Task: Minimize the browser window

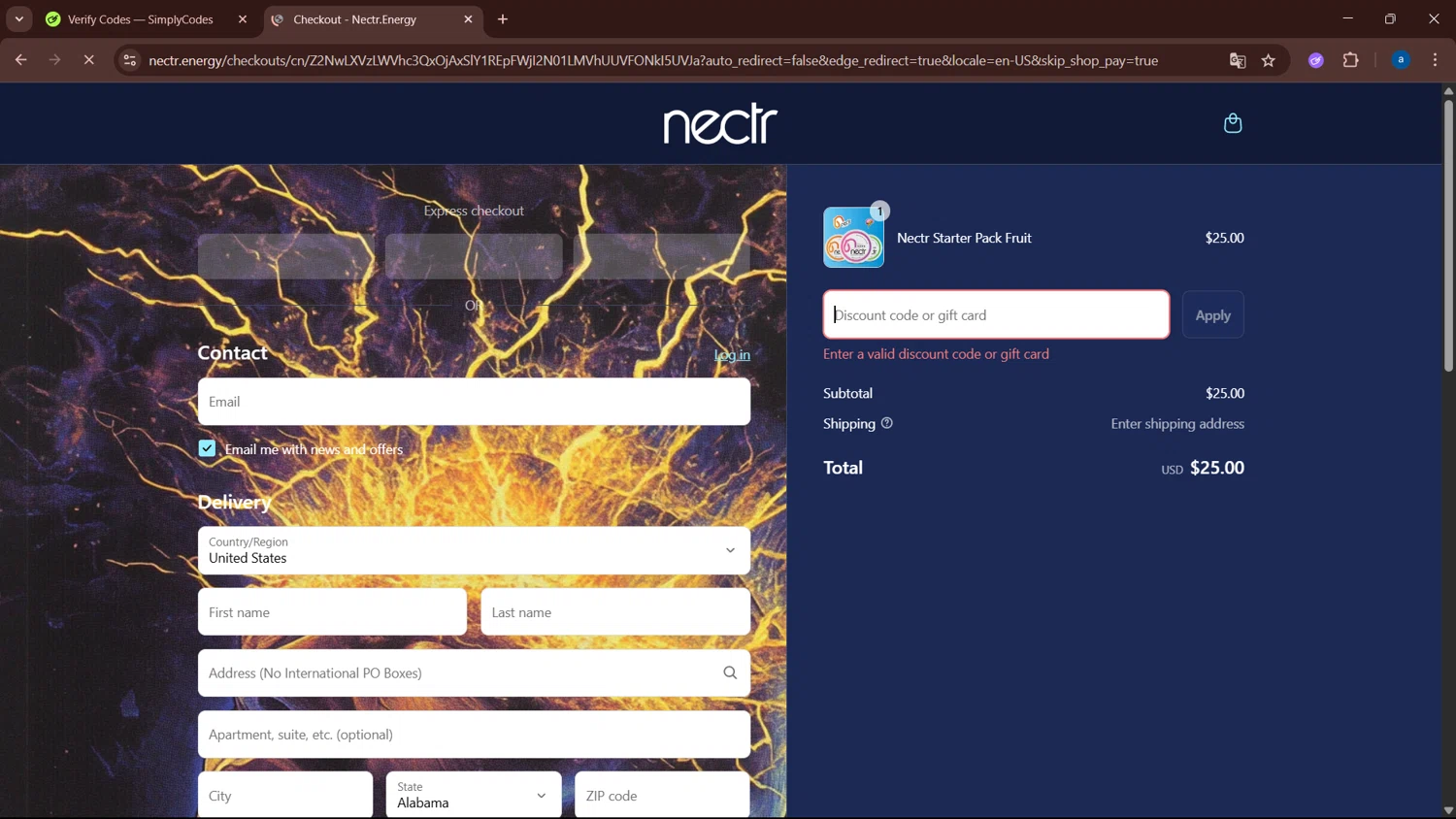Action: (x=1347, y=18)
